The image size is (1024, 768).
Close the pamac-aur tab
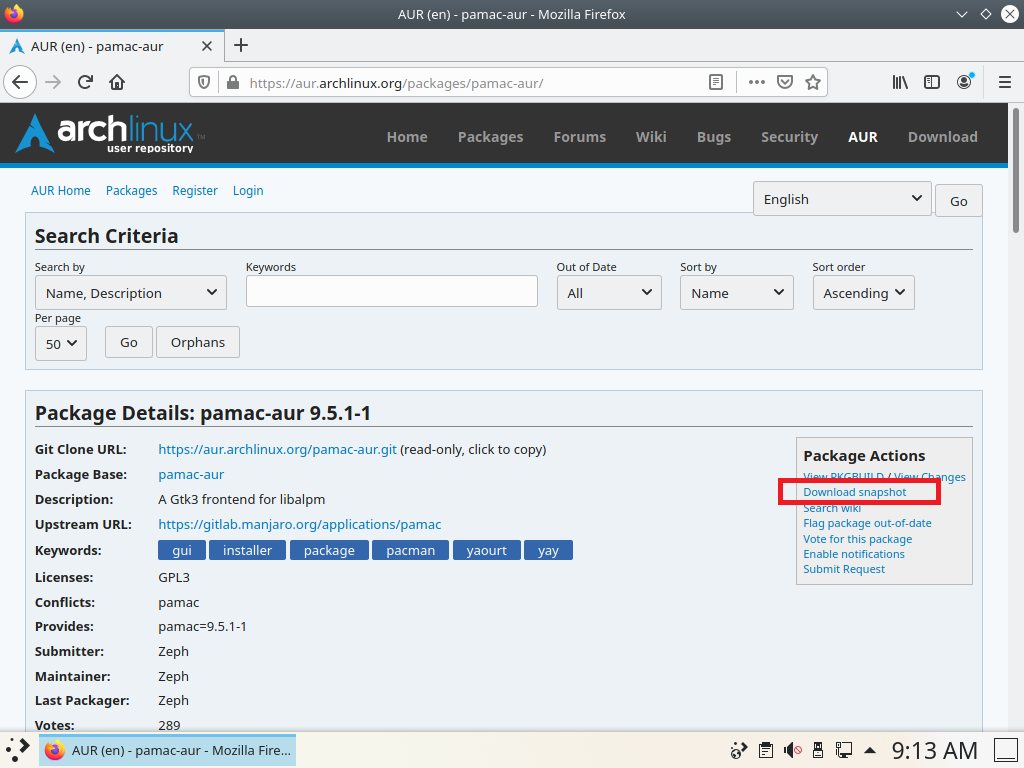click(x=206, y=46)
